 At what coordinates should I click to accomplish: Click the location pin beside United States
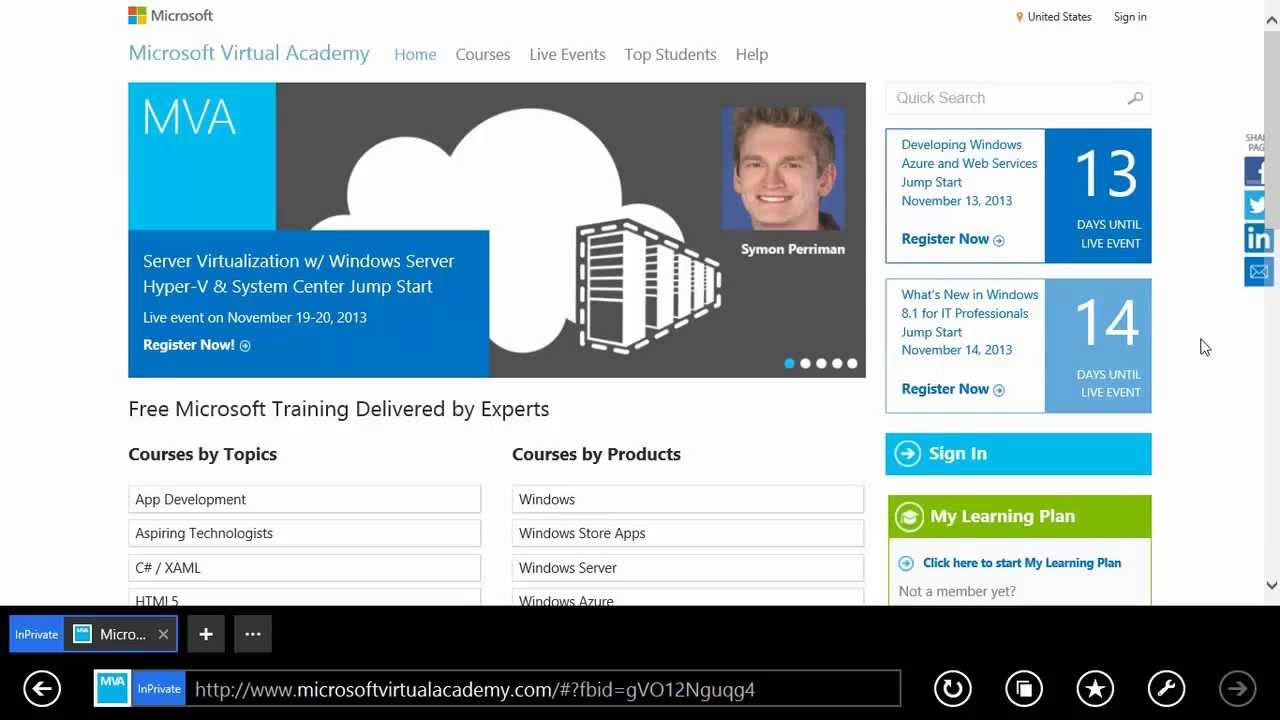(x=1020, y=17)
